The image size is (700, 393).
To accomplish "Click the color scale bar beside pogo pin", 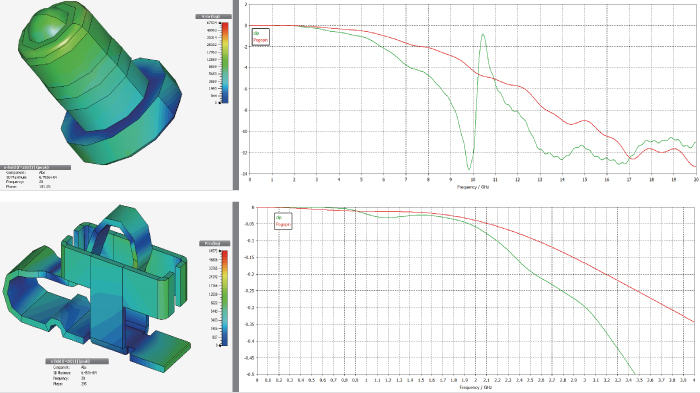I will click(225, 63).
